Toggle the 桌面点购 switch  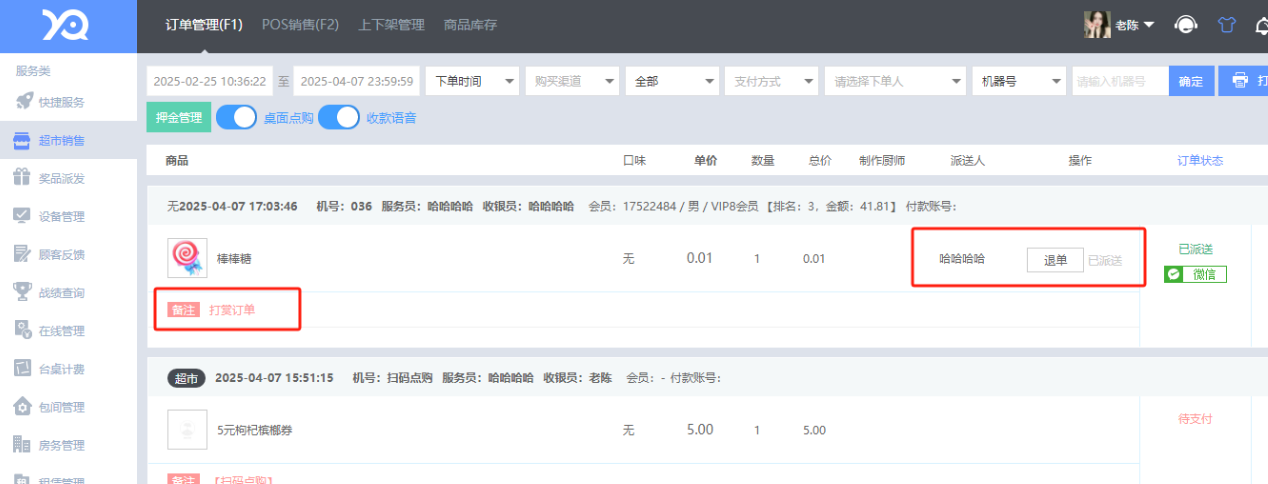(x=237, y=117)
